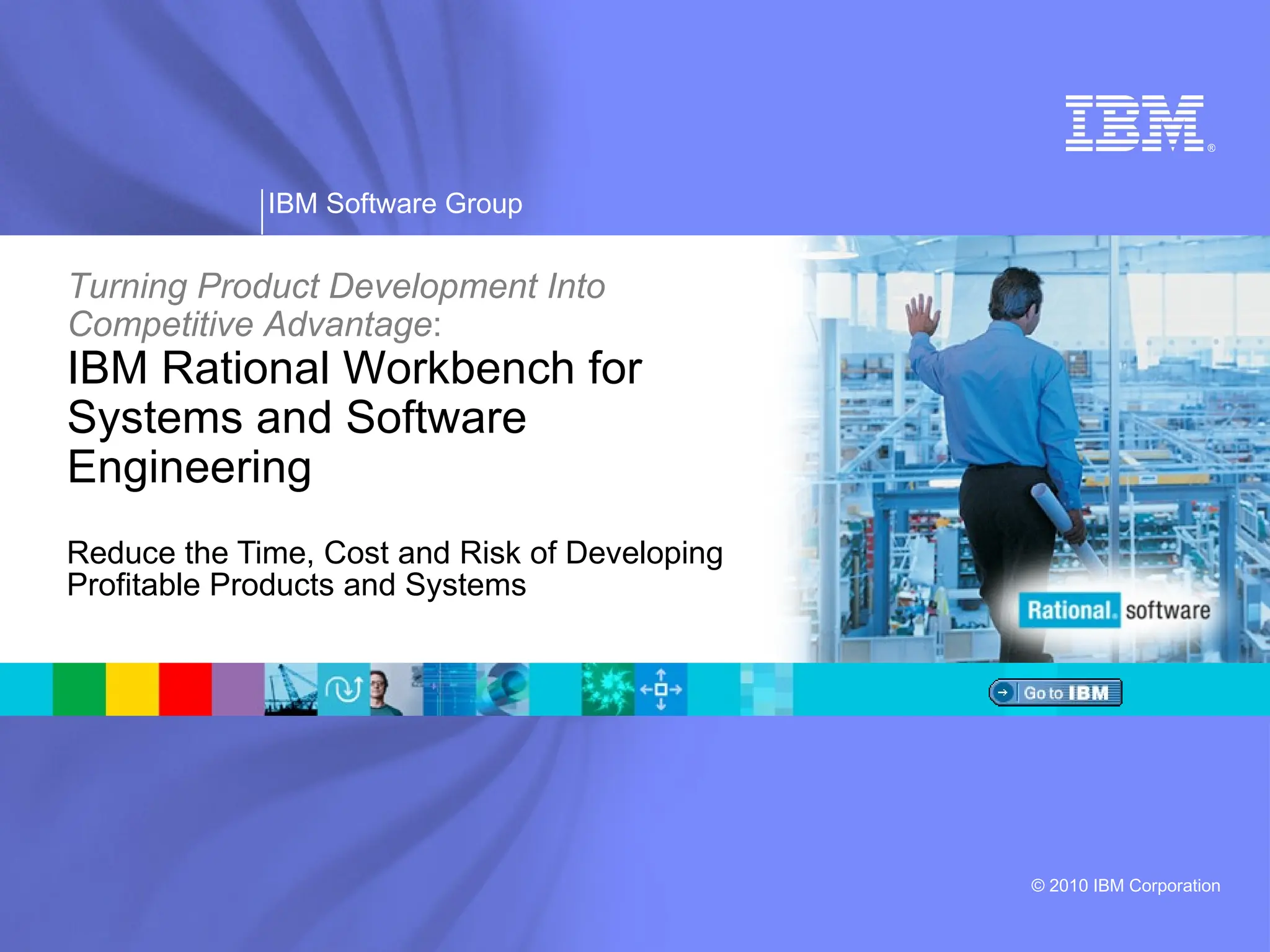Select the red color square

click(185, 689)
